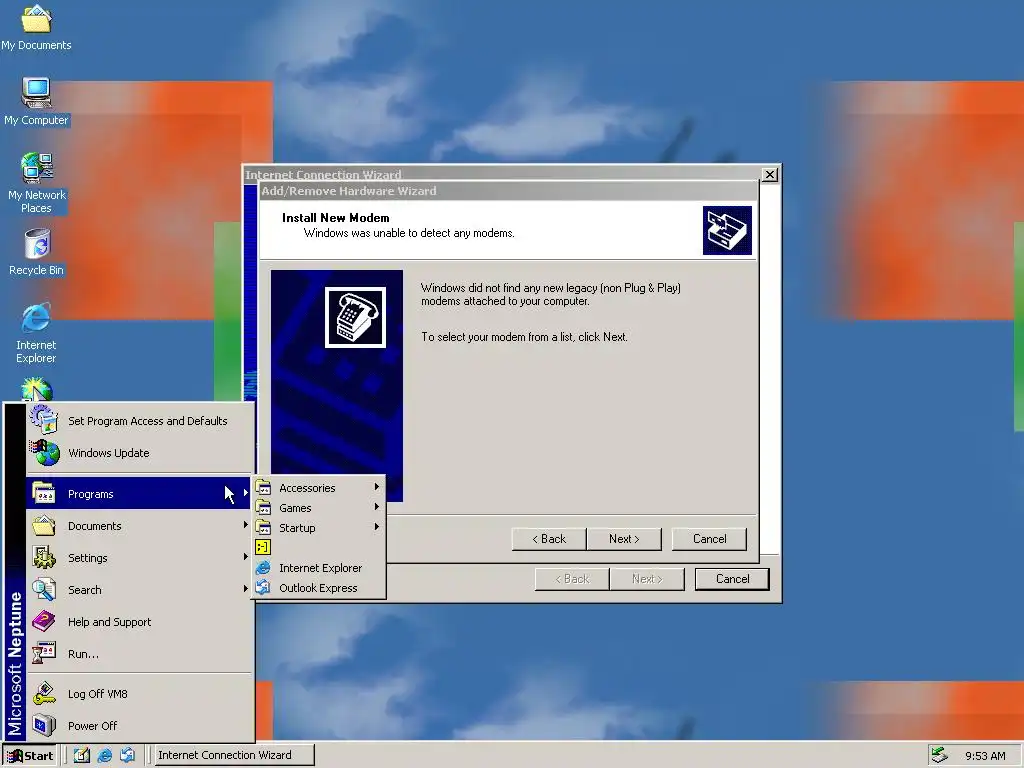Viewport: 1024px width, 768px height.
Task: Click the Search magnifier icon in Start menu
Action: (x=44, y=589)
